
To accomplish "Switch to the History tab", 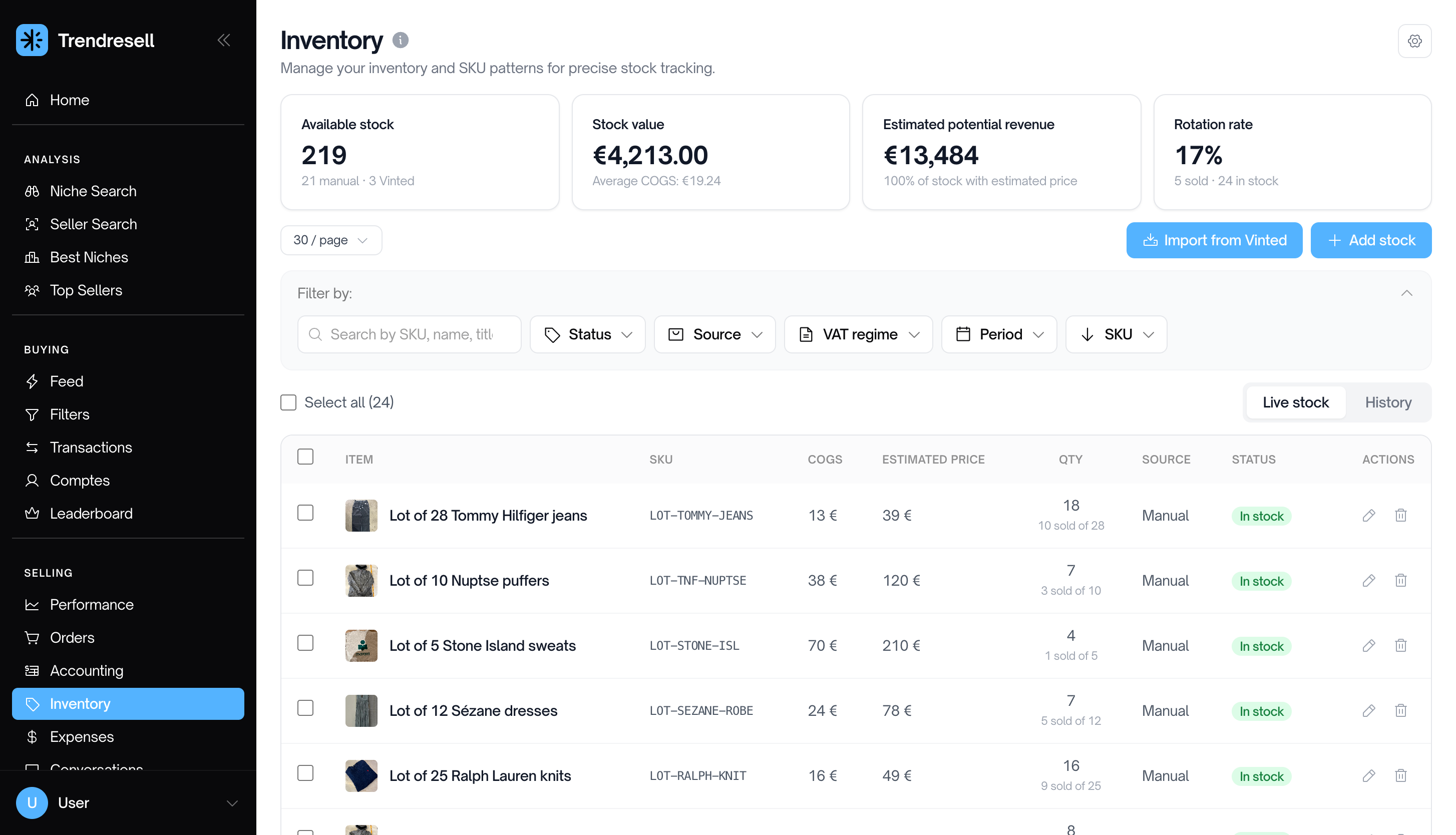I will (1387, 402).
